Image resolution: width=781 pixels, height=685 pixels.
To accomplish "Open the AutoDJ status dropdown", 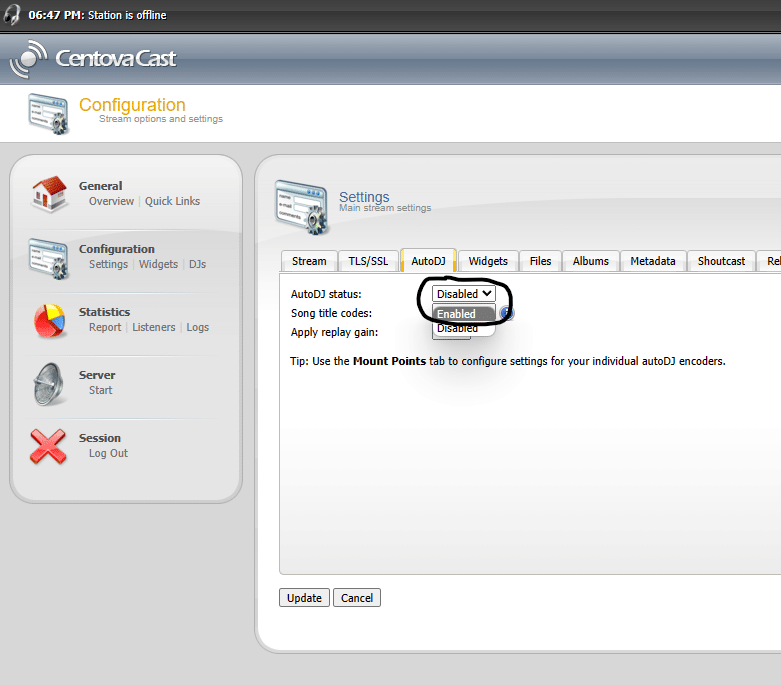I will (x=463, y=294).
